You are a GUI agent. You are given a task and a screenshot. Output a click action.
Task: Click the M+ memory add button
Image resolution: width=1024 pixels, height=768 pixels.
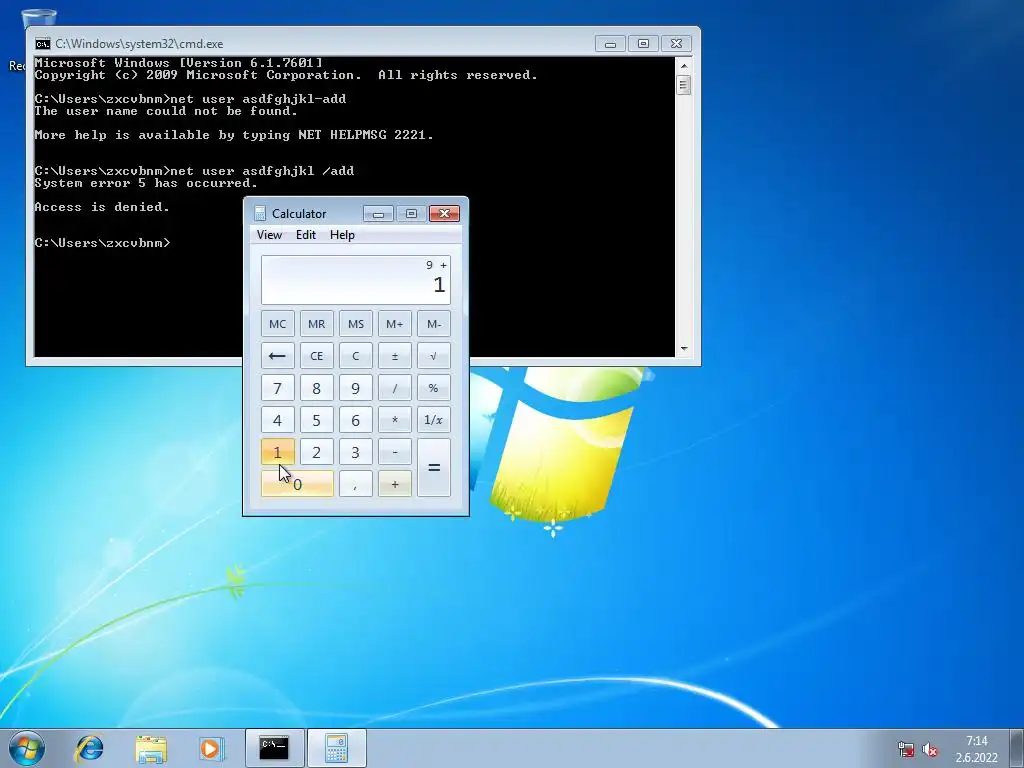click(394, 324)
